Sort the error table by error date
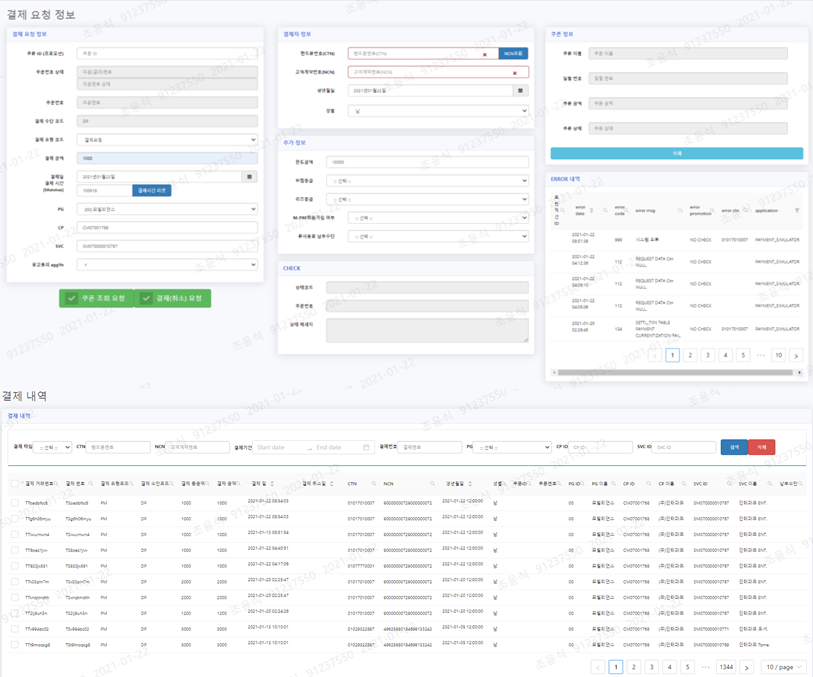813x677 pixels. coord(591,210)
